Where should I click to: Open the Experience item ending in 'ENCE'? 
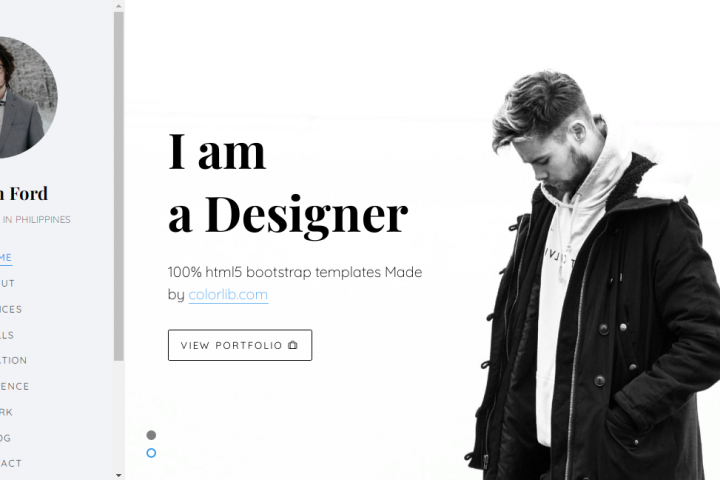(14, 386)
